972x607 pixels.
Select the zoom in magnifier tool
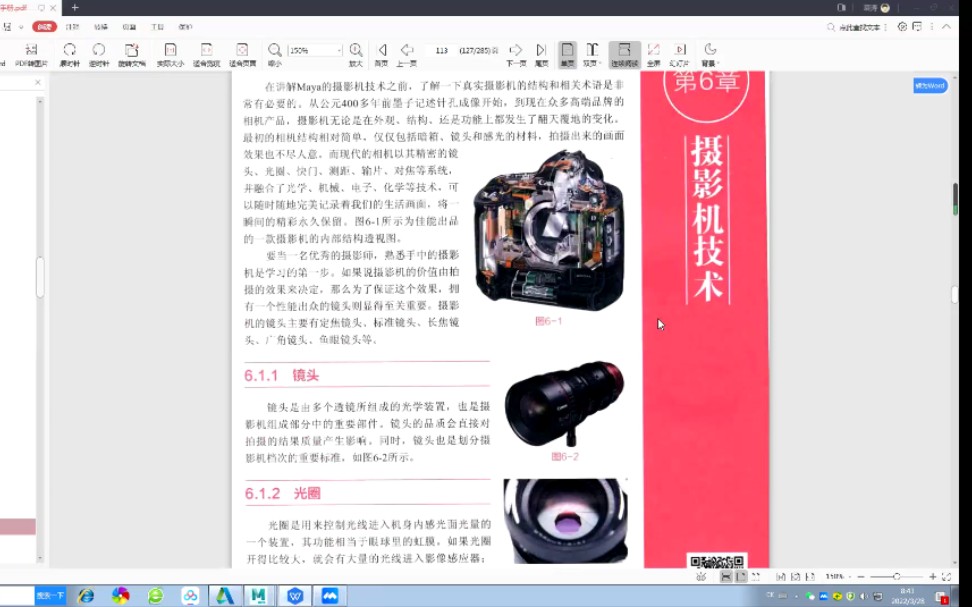click(x=354, y=48)
